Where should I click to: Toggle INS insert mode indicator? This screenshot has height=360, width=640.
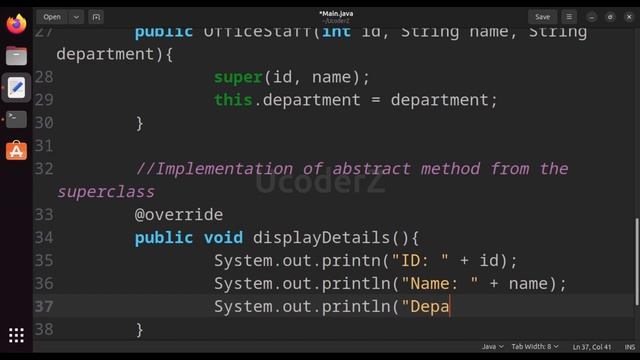click(629, 347)
